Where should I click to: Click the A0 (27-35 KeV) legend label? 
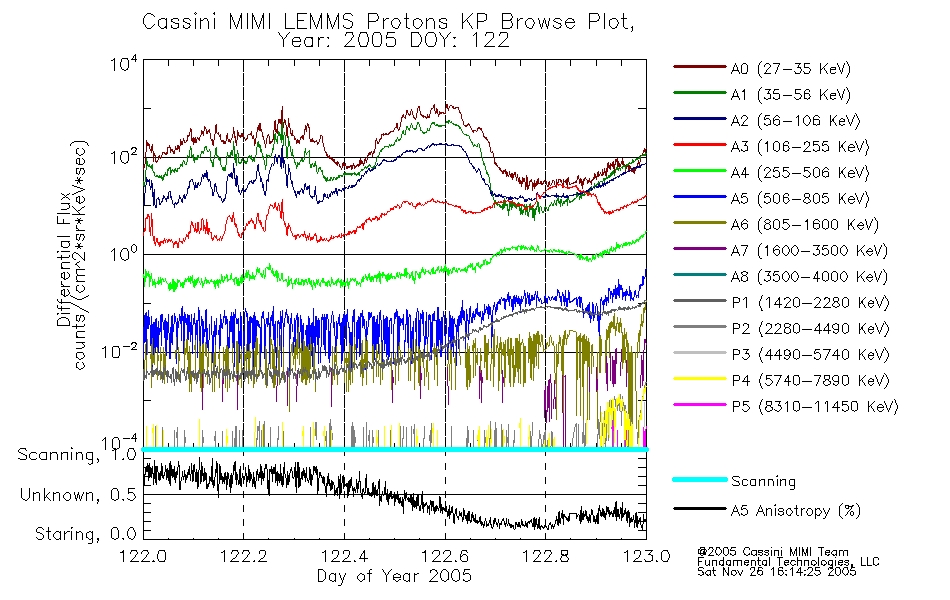click(x=791, y=68)
